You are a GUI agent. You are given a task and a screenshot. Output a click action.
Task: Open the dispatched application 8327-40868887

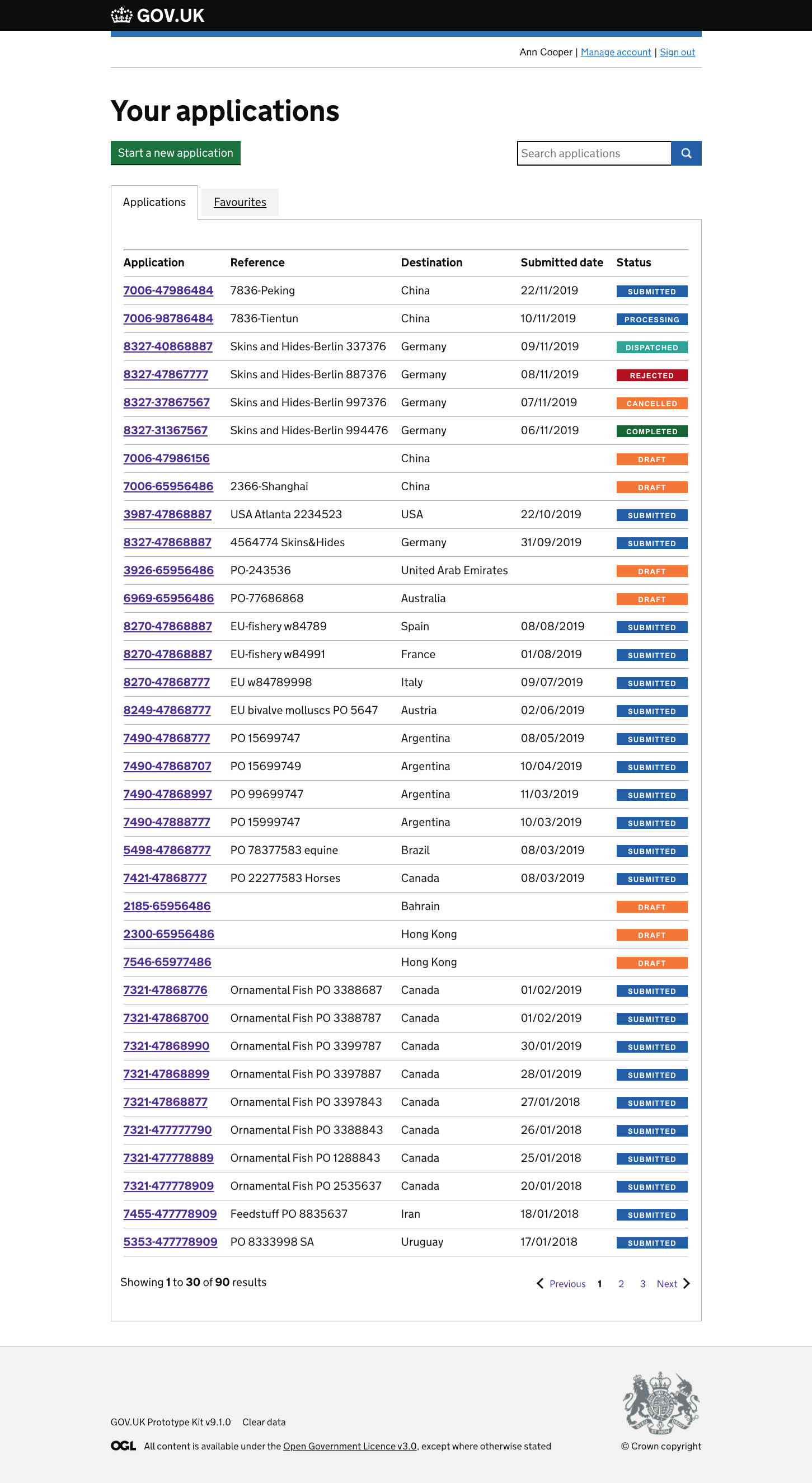pos(167,346)
